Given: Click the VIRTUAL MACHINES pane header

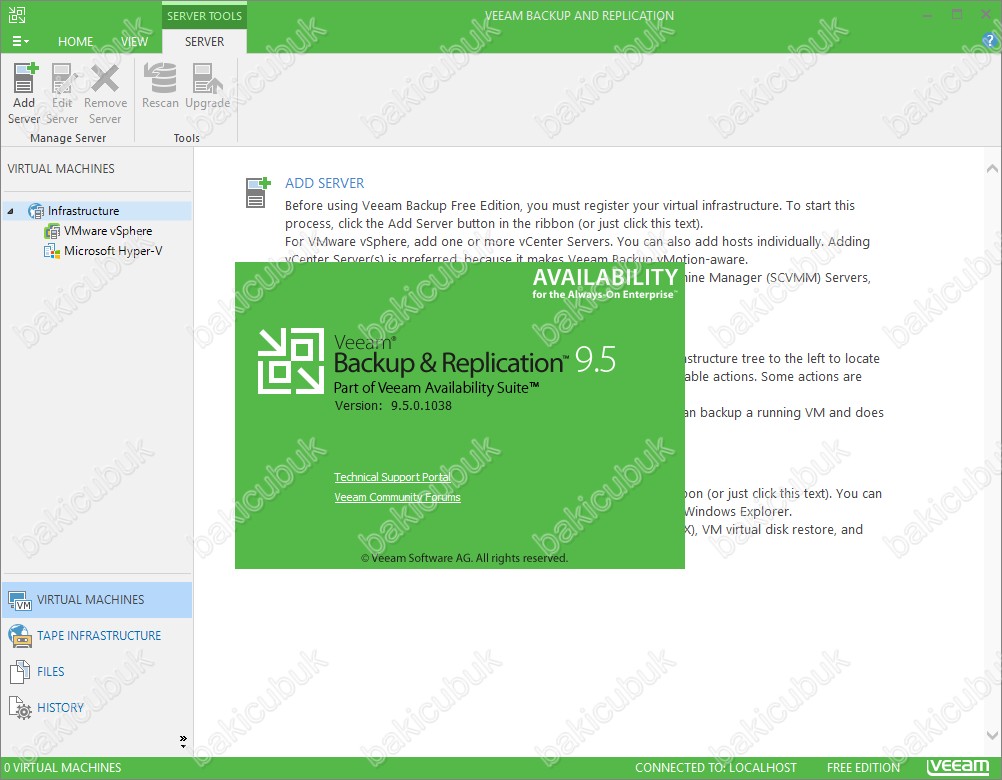Looking at the screenshot, I should 61,169.
